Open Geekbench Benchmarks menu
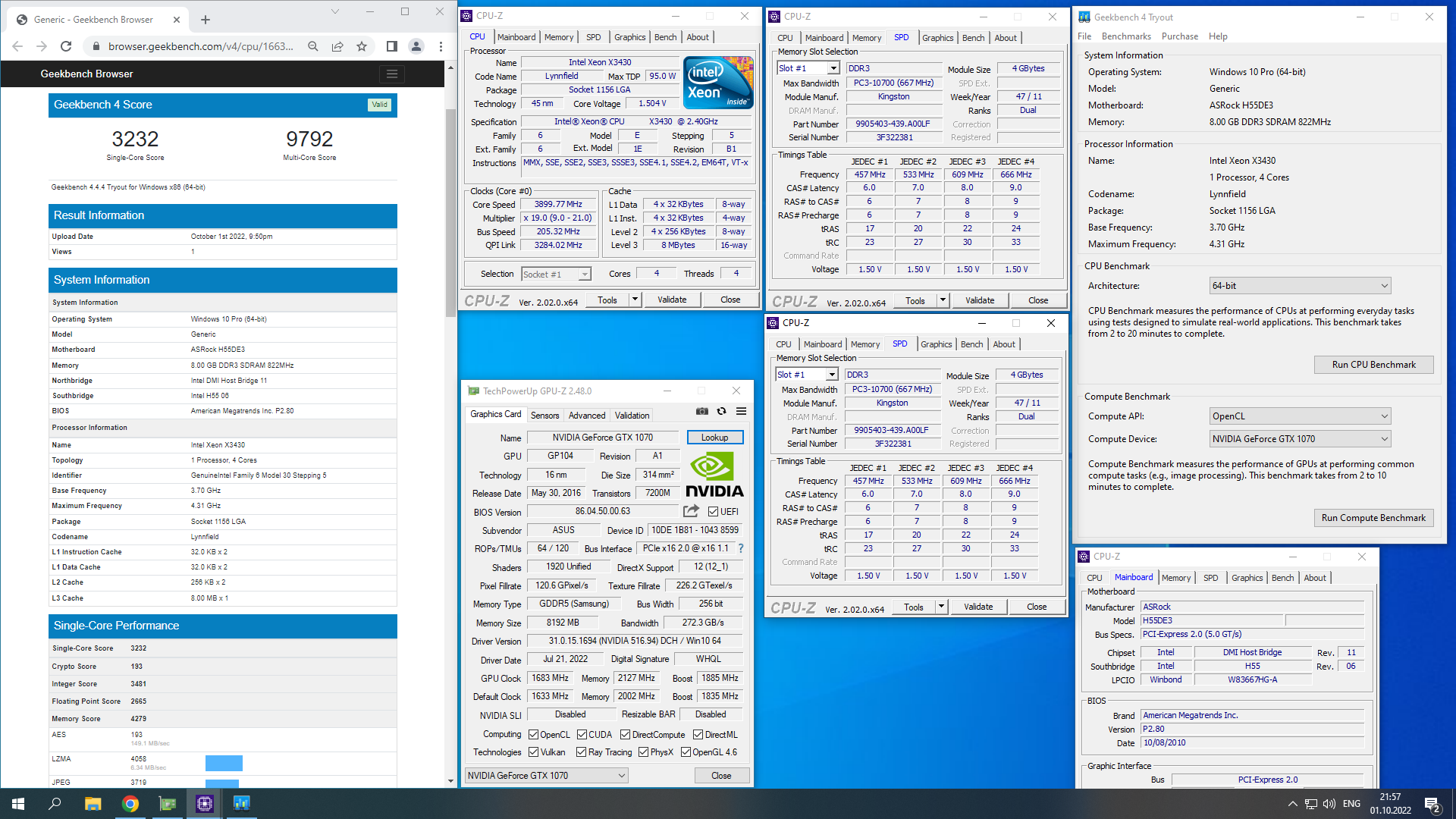Image resolution: width=1456 pixels, height=819 pixels. coord(1126,36)
